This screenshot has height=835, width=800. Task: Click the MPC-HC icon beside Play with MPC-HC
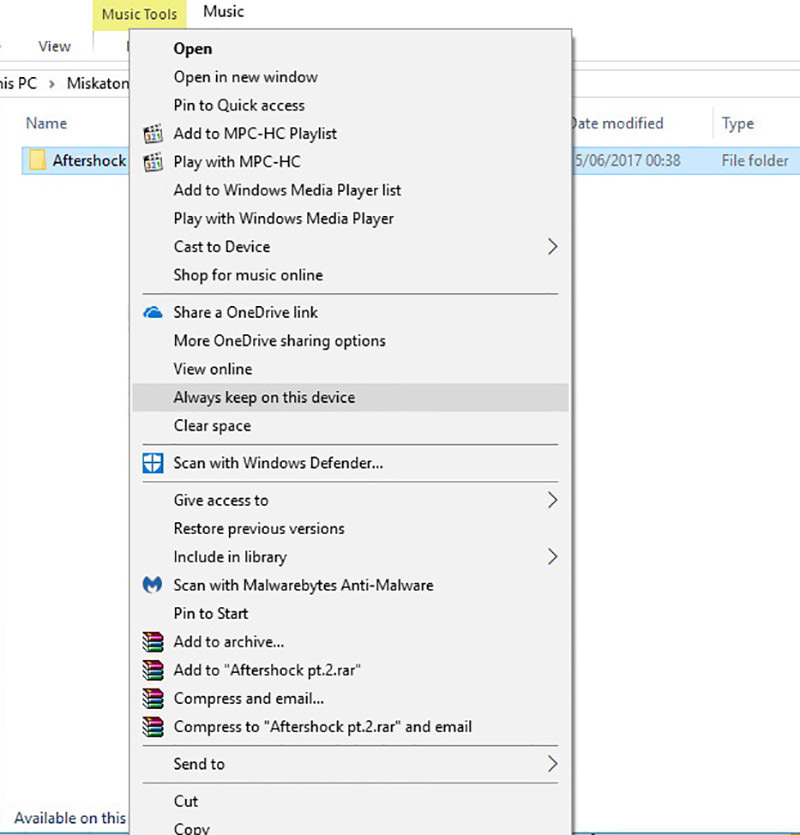[x=153, y=162]
